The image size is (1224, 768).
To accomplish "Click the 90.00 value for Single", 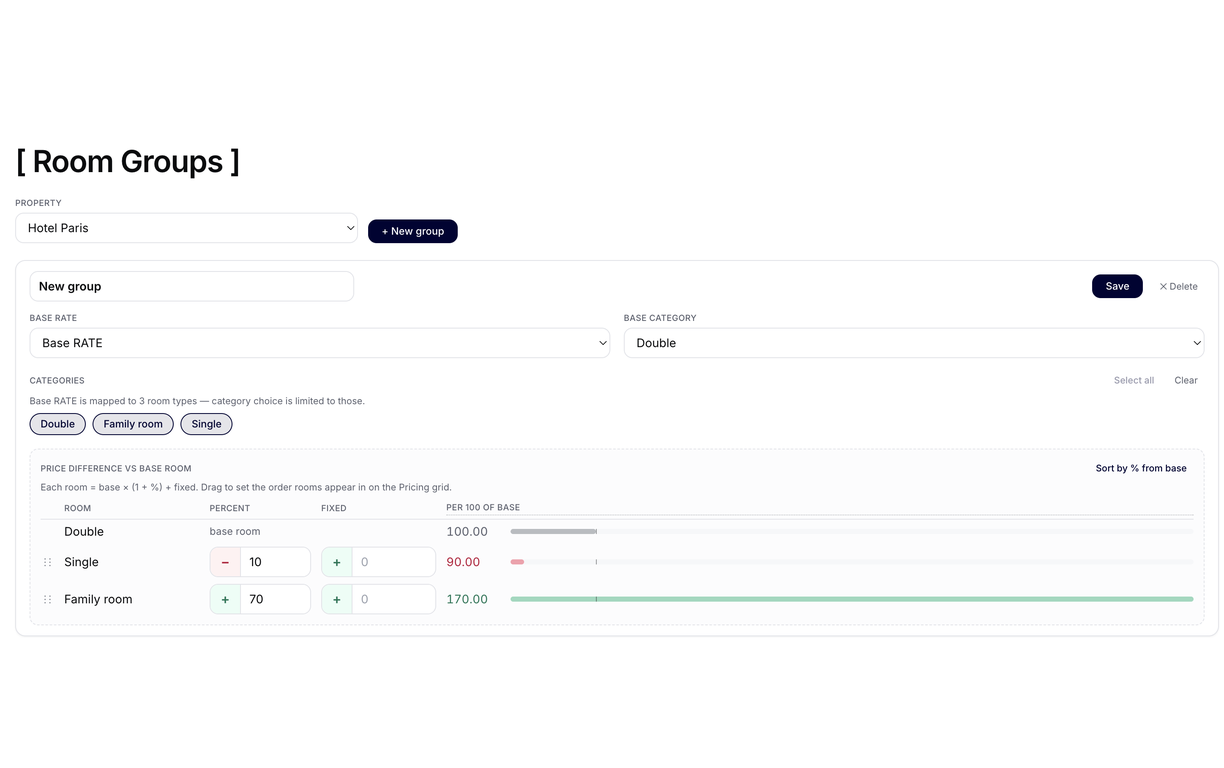I will point(463,562).
